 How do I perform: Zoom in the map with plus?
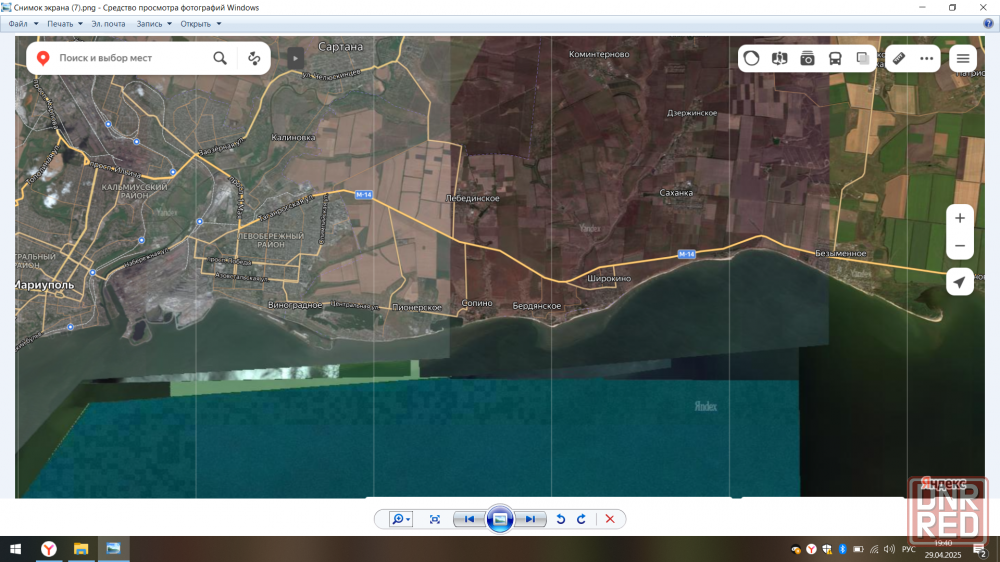click(960, 218)
